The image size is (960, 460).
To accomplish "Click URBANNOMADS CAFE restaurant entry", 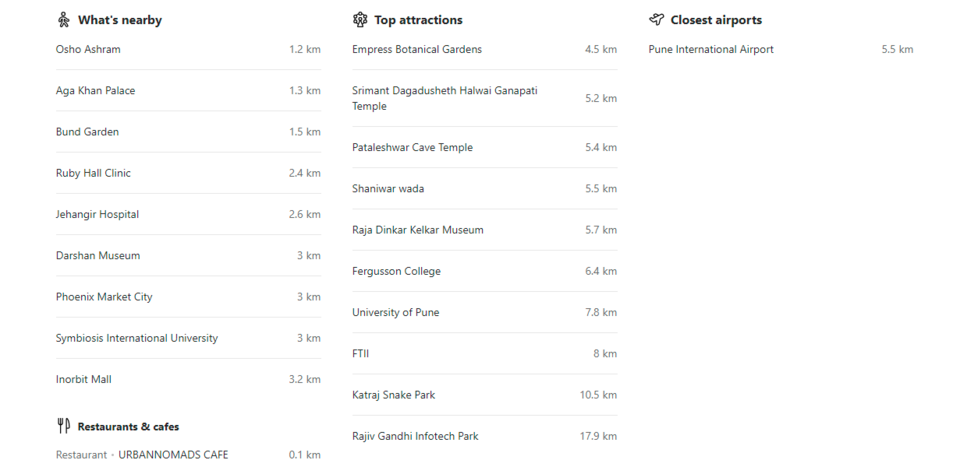I will click(172, 455).
